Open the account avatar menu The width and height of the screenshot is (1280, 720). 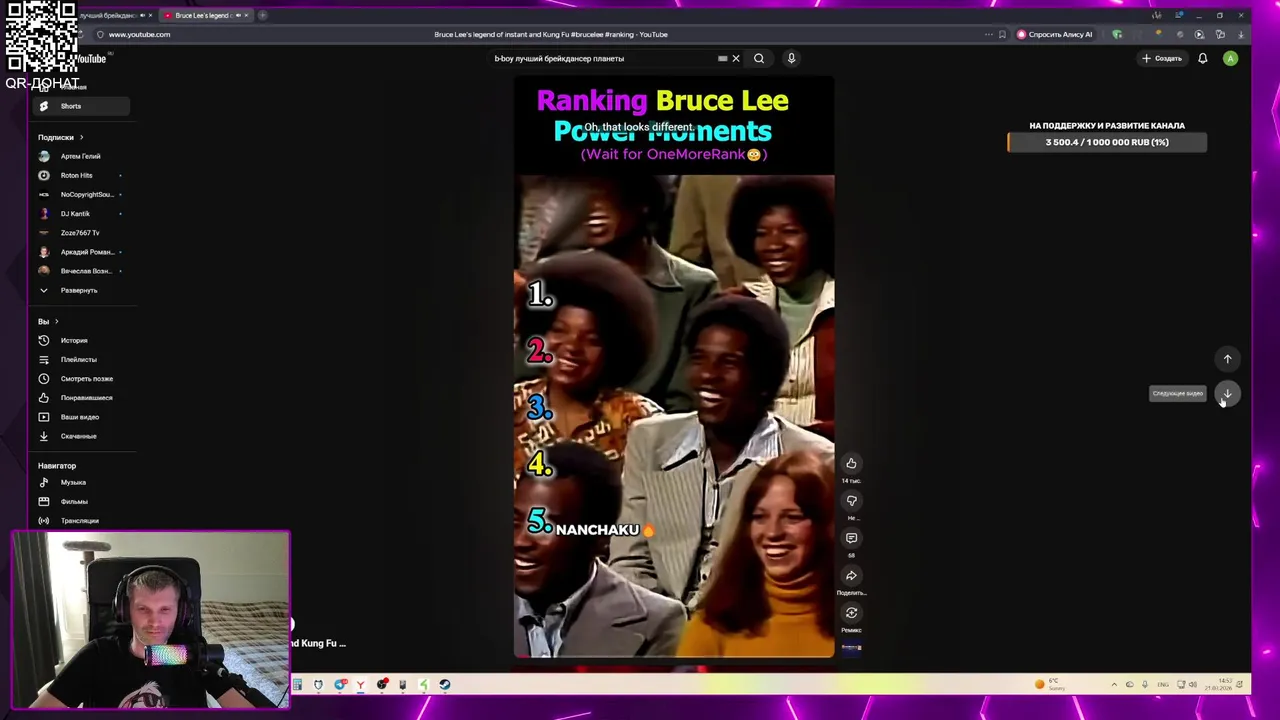pyautogui.click(x=1231, y=58)
